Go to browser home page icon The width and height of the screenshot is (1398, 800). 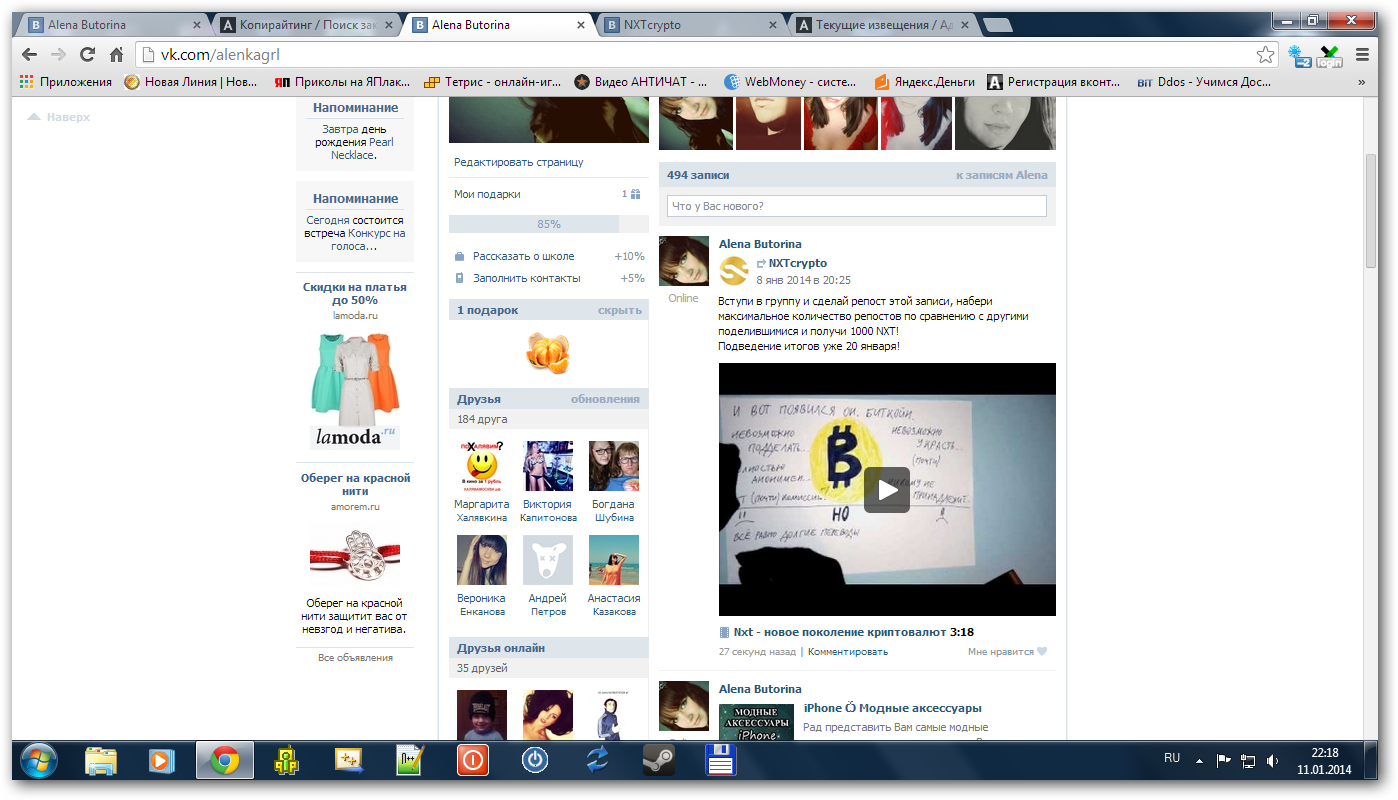pyautogui.click(x=117, y=55)
